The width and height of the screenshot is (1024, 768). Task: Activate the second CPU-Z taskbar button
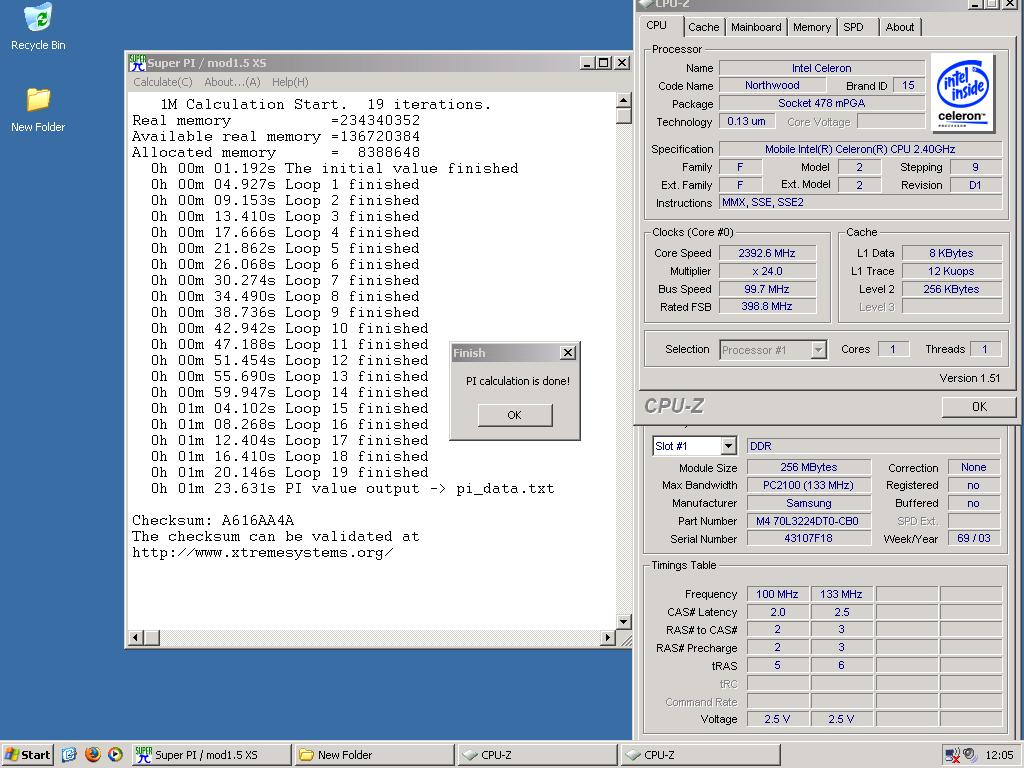pyautogui.click(x=700, y=754)
